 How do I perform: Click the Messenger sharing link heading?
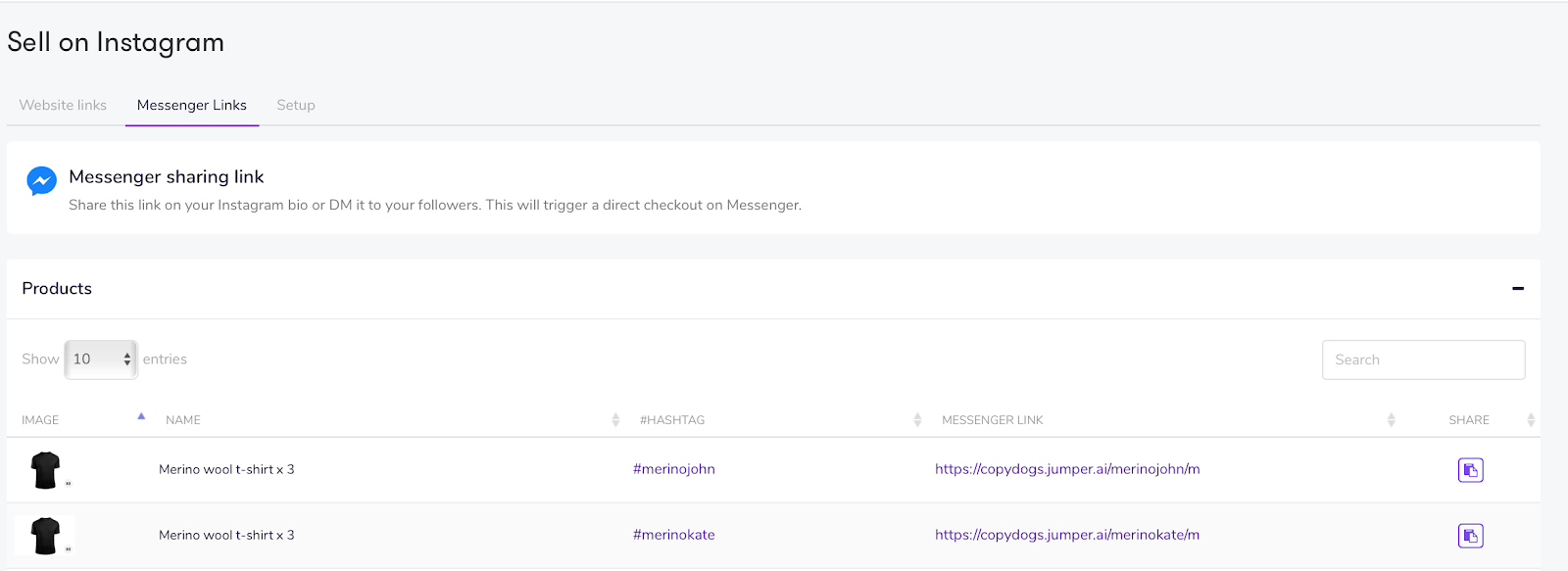coord(167,177)
